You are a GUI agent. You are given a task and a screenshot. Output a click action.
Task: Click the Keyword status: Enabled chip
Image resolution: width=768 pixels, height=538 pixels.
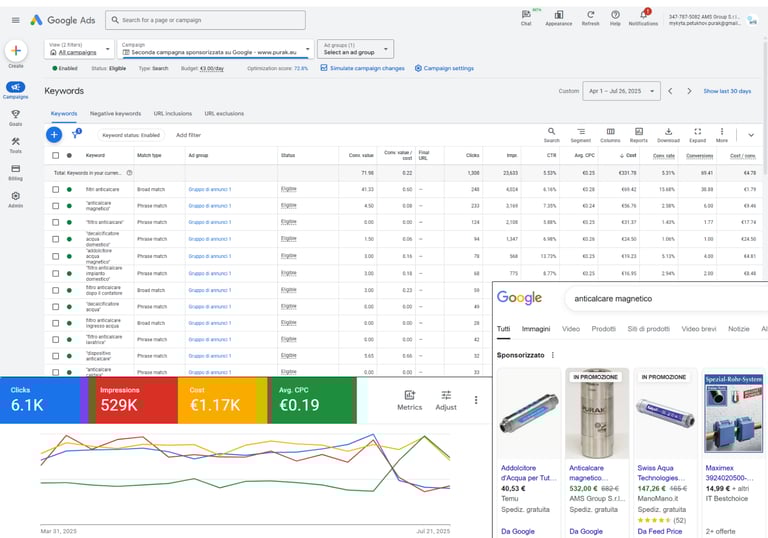click(x=131, y=135)
